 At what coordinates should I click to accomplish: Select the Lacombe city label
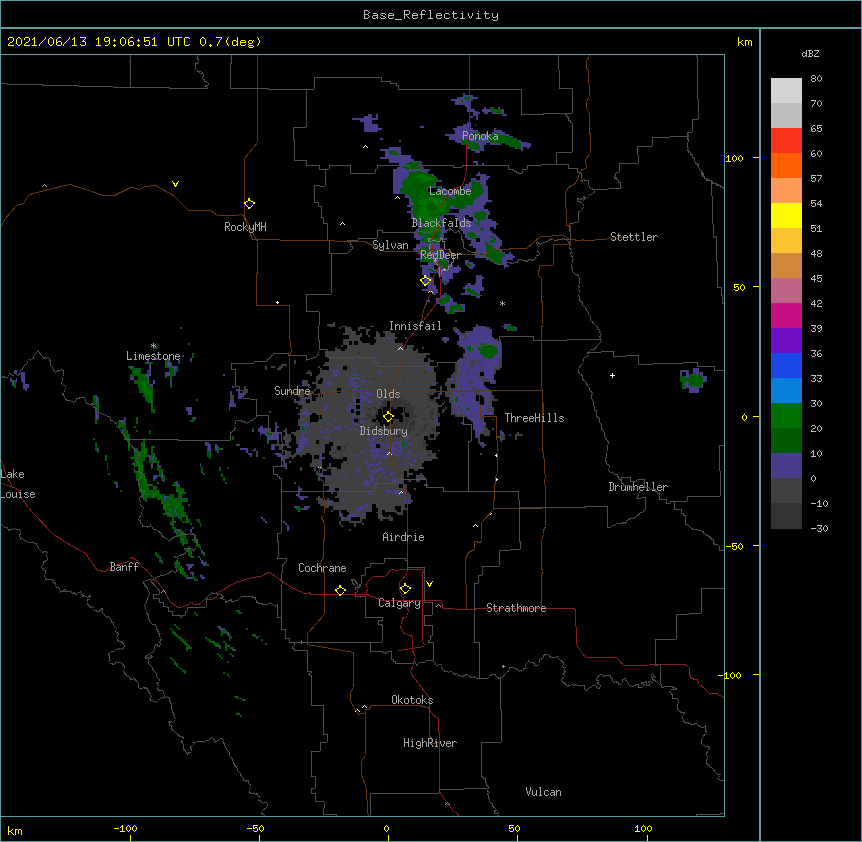(450, 191)
